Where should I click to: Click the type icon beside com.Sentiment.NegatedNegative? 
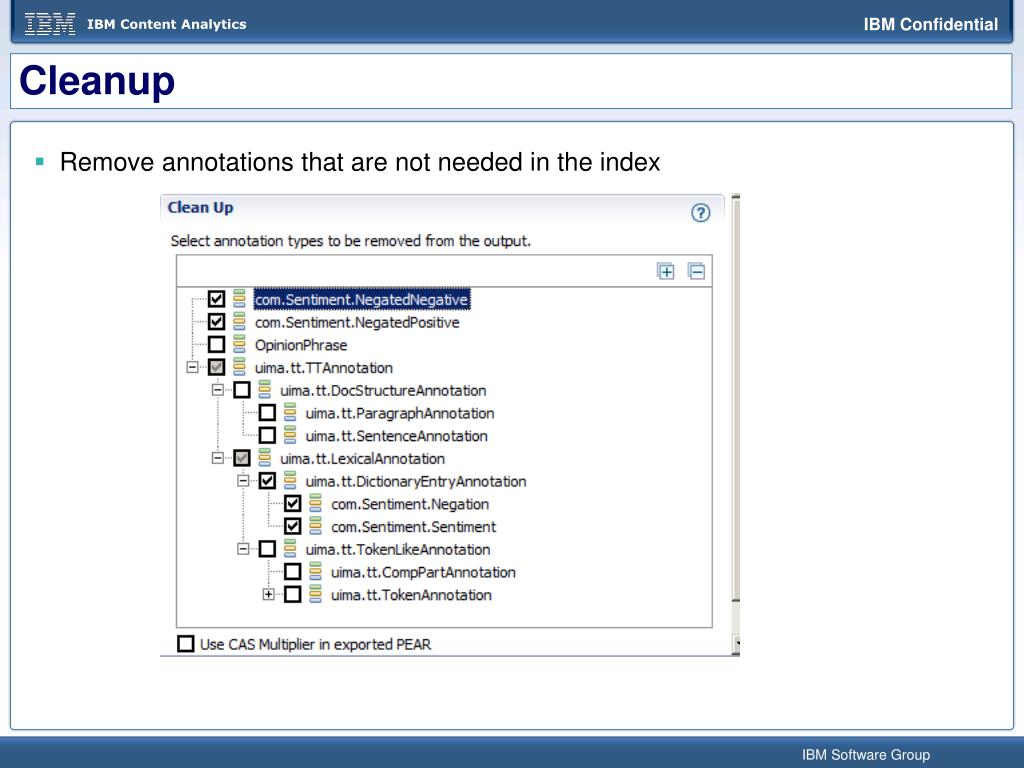coord(239,299)
